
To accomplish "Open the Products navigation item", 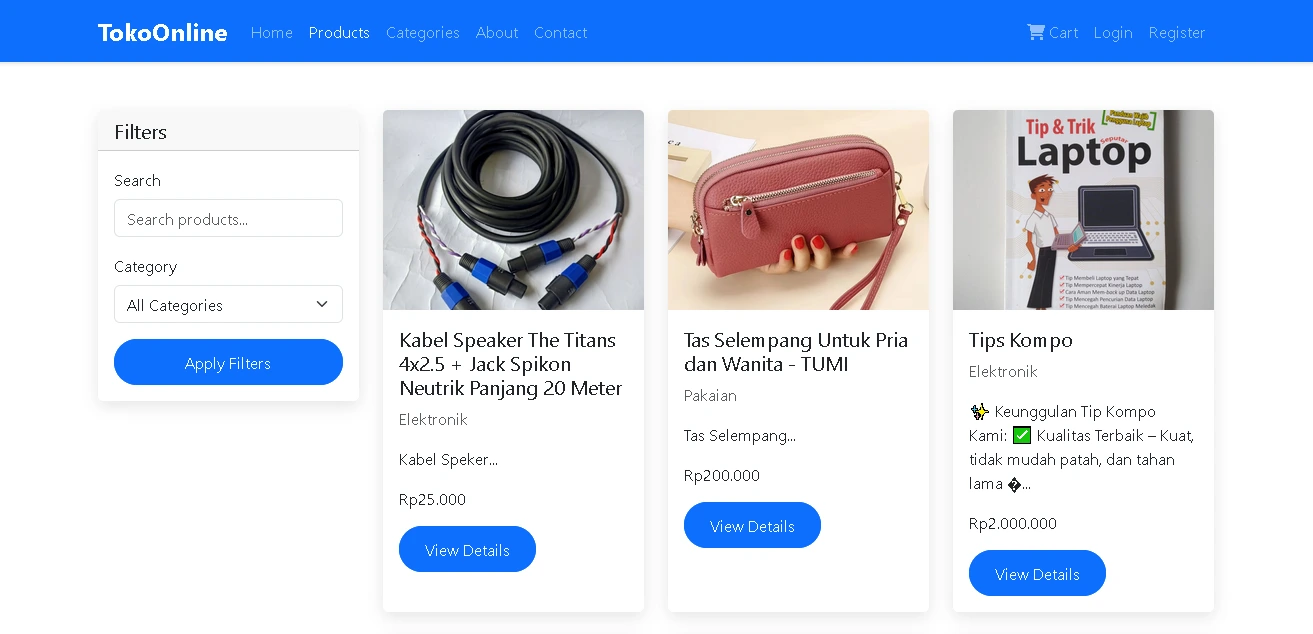I will click(339, 33).
